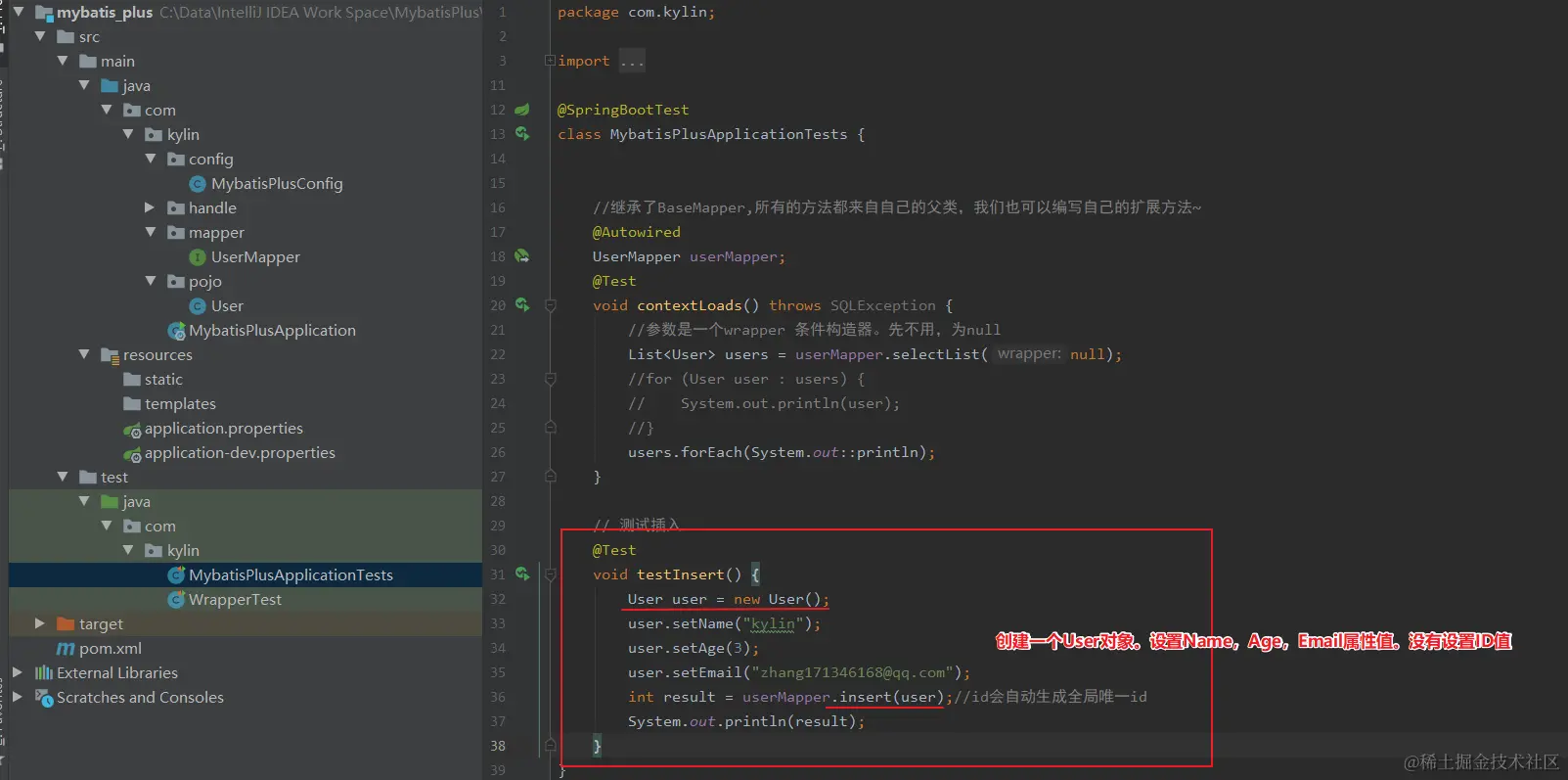Click the static folder icon
The height and width of the screenshot is (780, 1568).
(x=132, y=379)
